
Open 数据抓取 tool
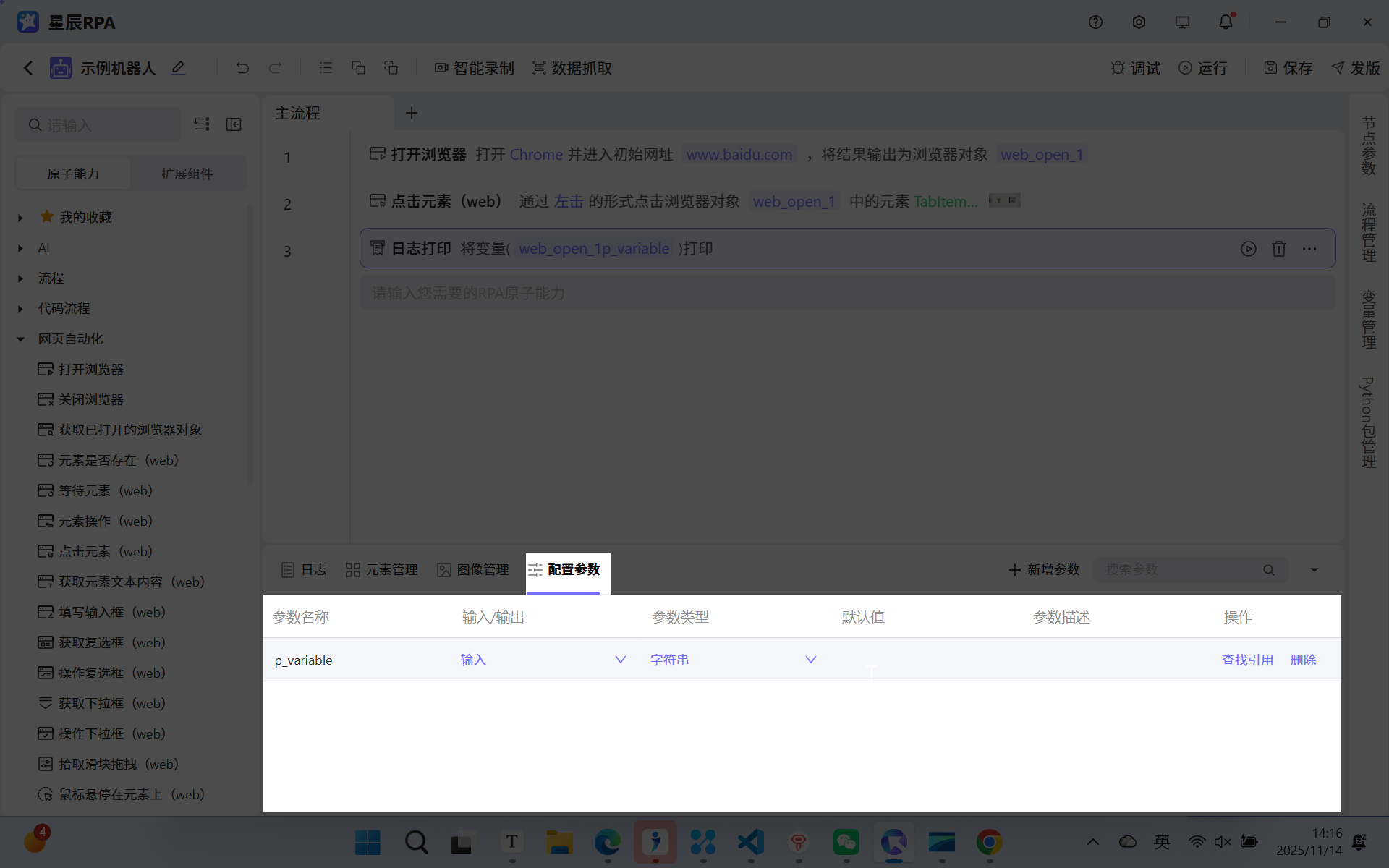572,67
